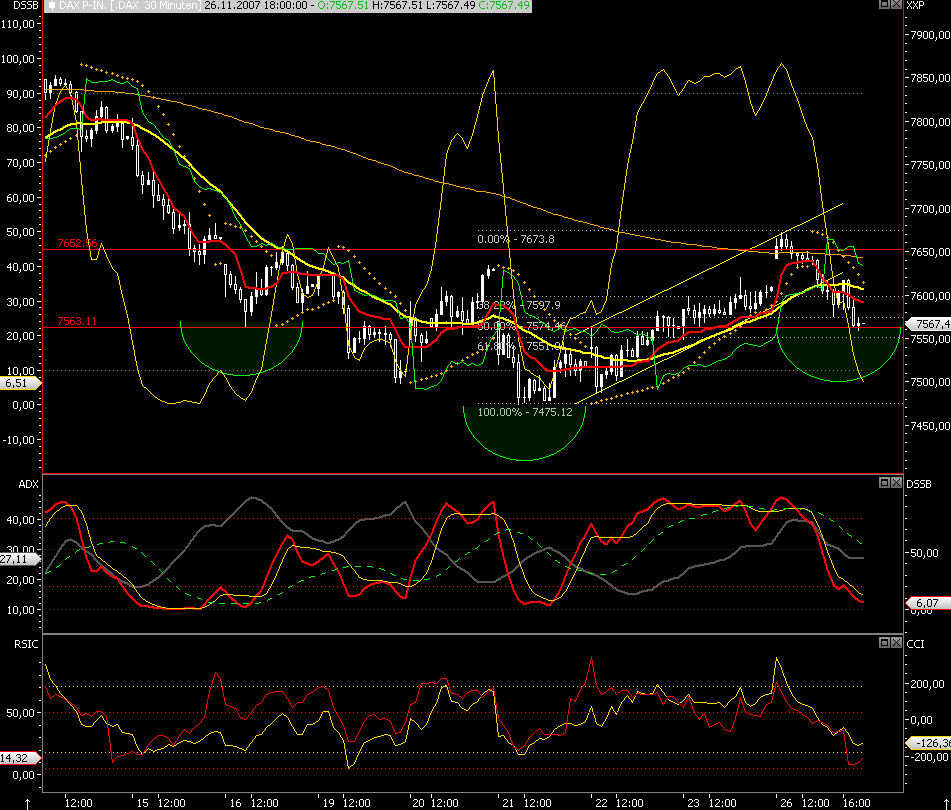Click the 7567 current price marker
Screen dimensions: 951x810
click(927, 324)
